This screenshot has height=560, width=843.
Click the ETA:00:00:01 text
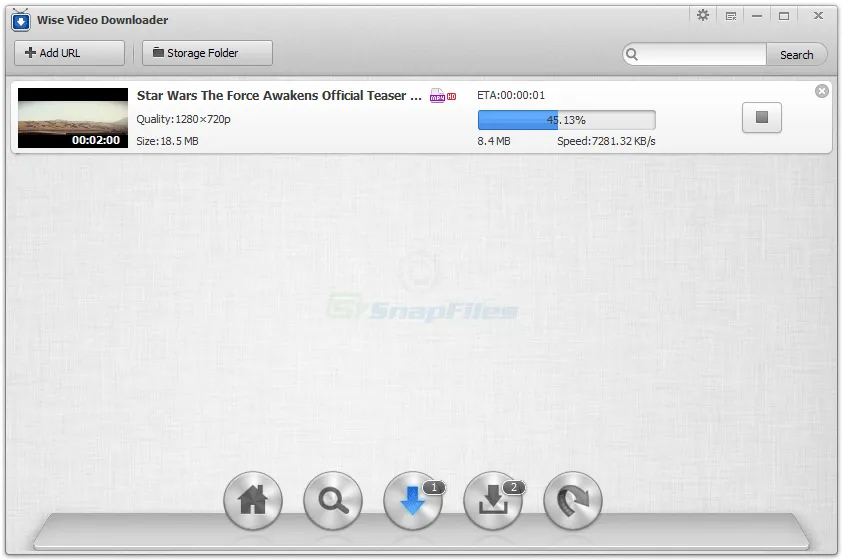511,95
